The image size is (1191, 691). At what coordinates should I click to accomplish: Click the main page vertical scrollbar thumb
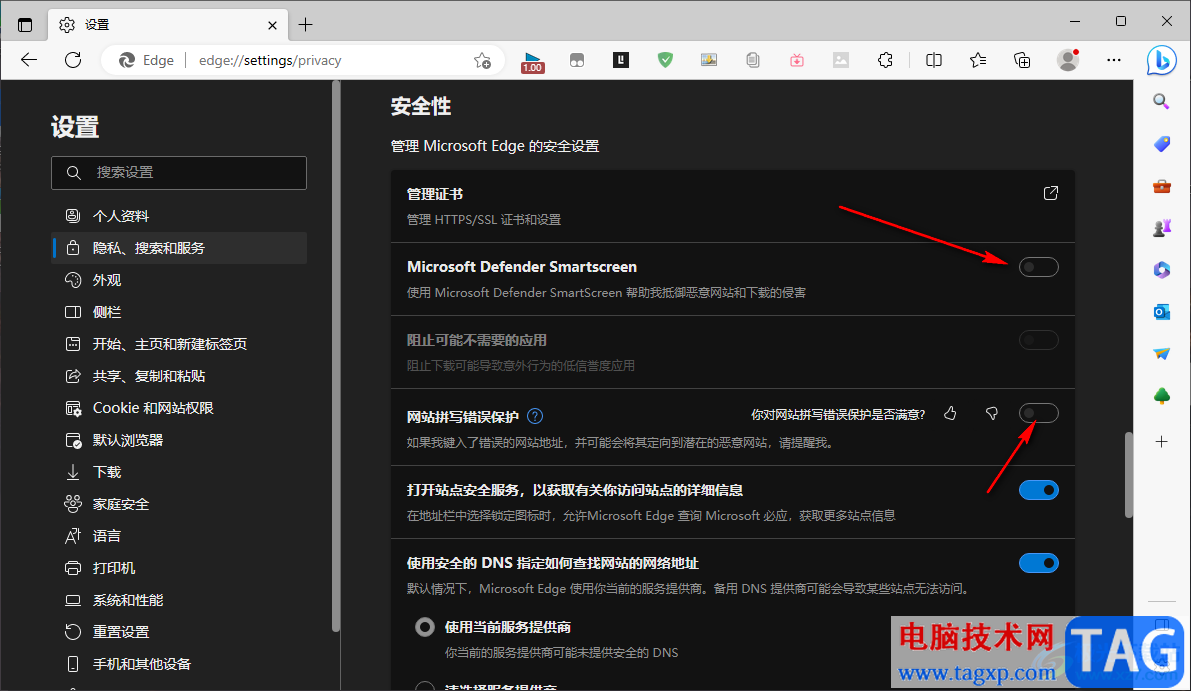(x=1128, y=475)
